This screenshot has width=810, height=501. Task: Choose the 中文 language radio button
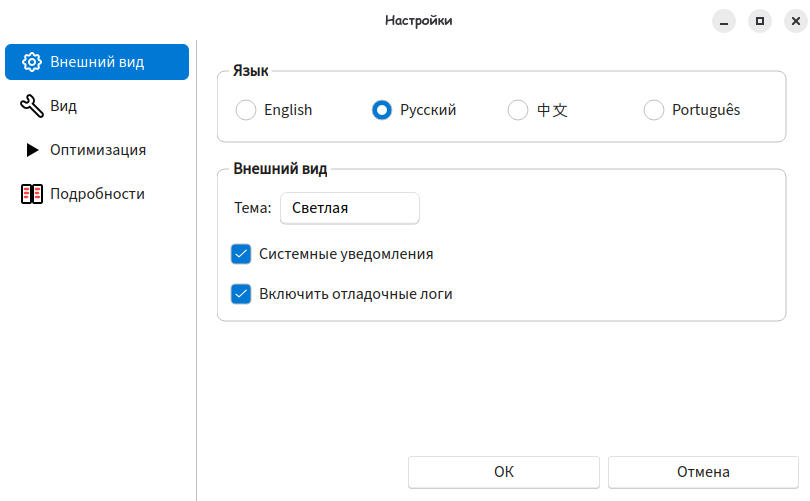(518, 110)
